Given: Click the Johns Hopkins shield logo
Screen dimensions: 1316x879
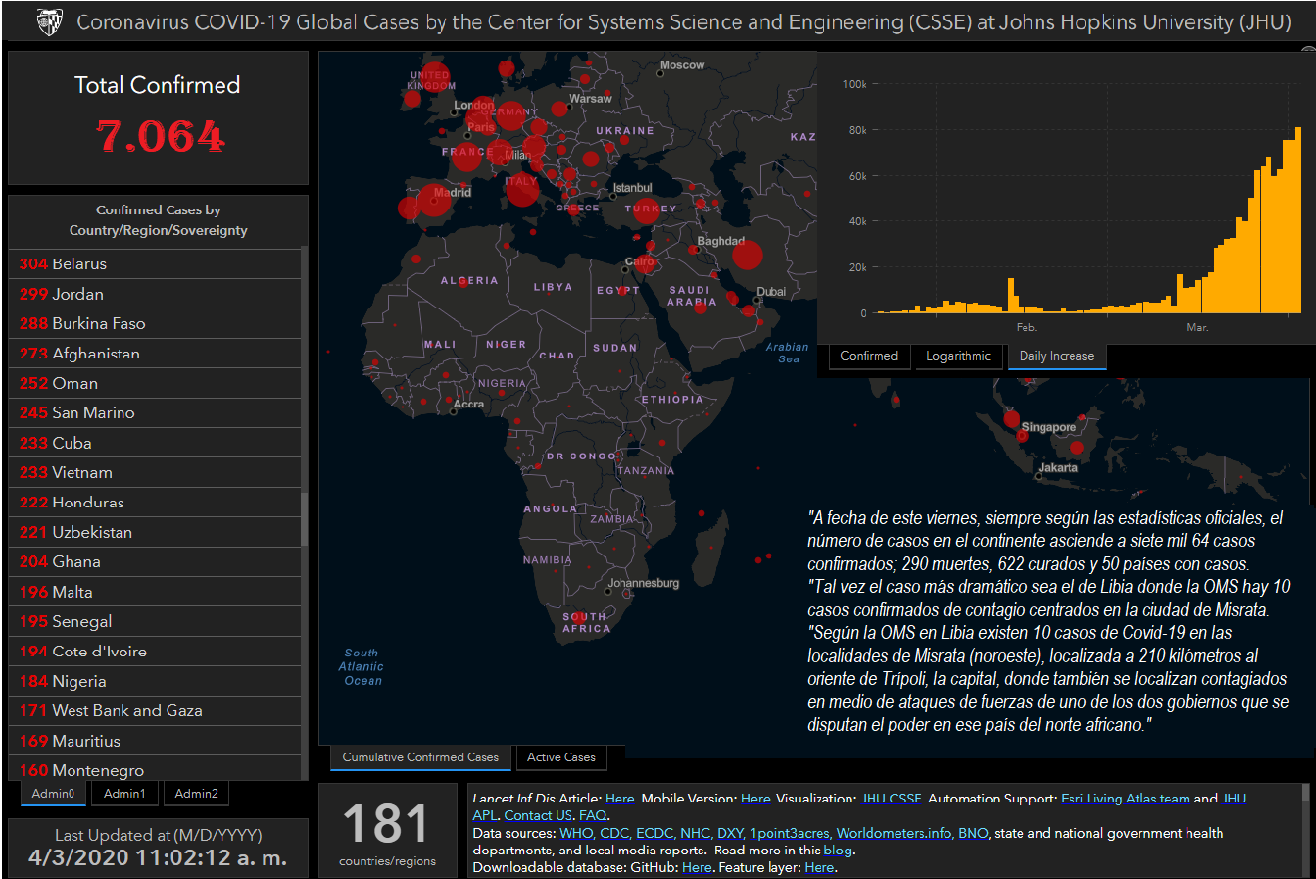Looking at the screenshot, I should point(48,21).
